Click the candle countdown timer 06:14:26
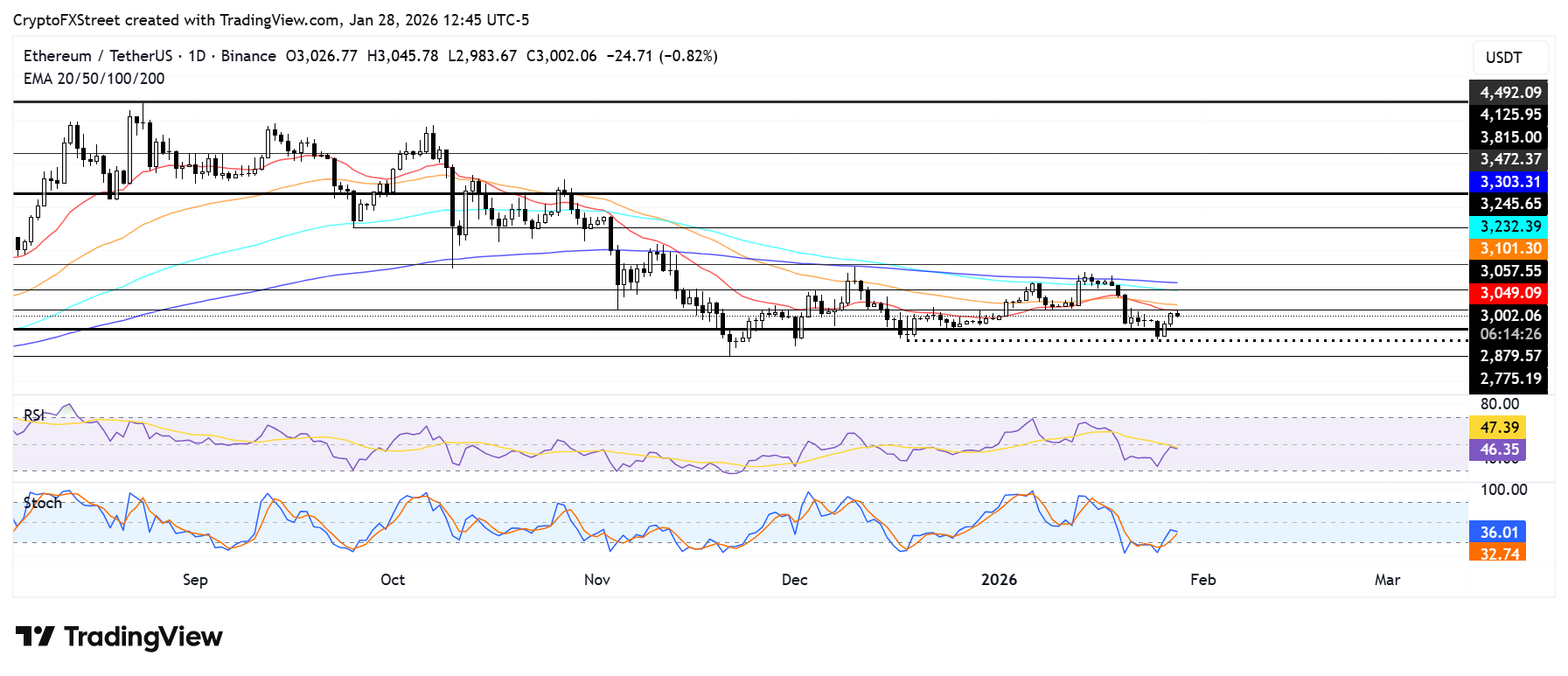 (1509, 334)
